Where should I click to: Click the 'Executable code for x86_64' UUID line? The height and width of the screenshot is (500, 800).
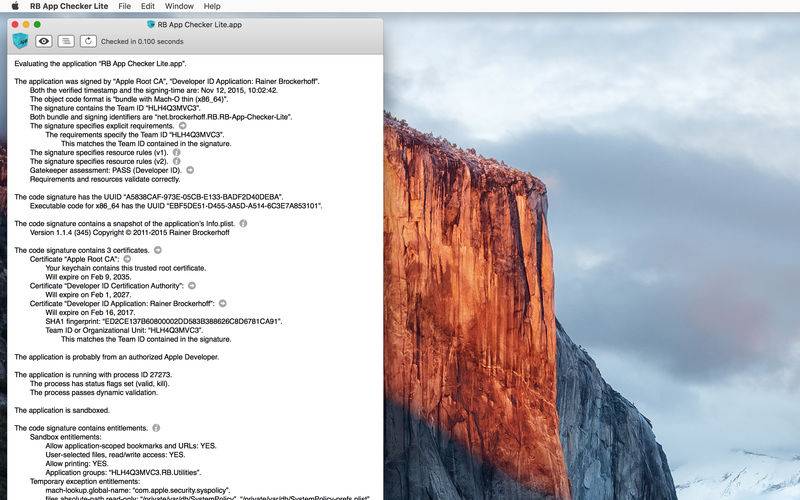176,206
